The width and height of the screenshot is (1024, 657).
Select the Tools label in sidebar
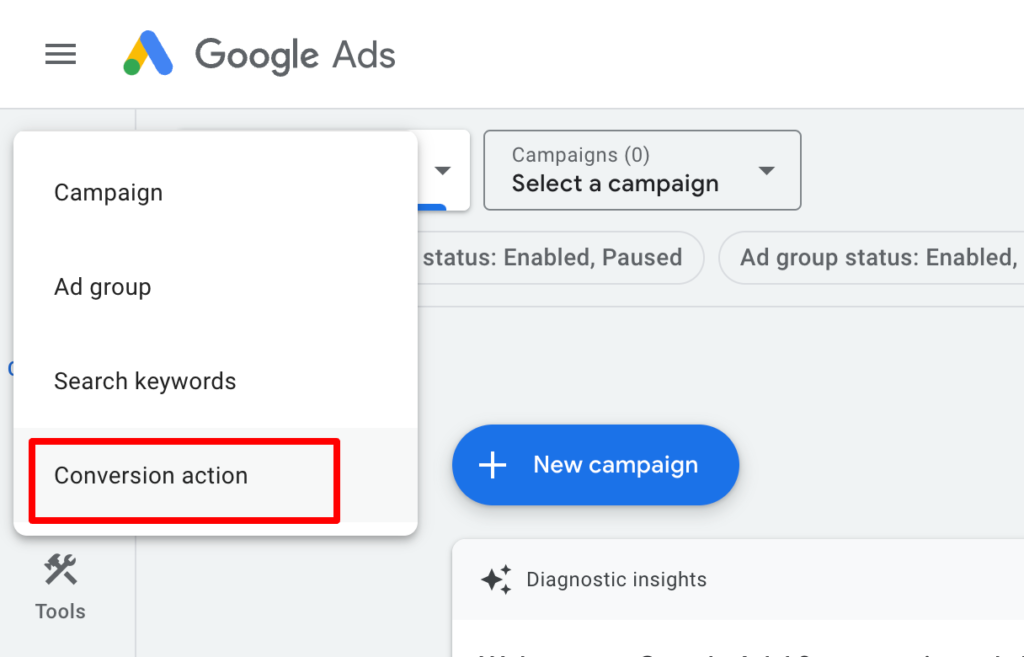(x=60, y=611)
